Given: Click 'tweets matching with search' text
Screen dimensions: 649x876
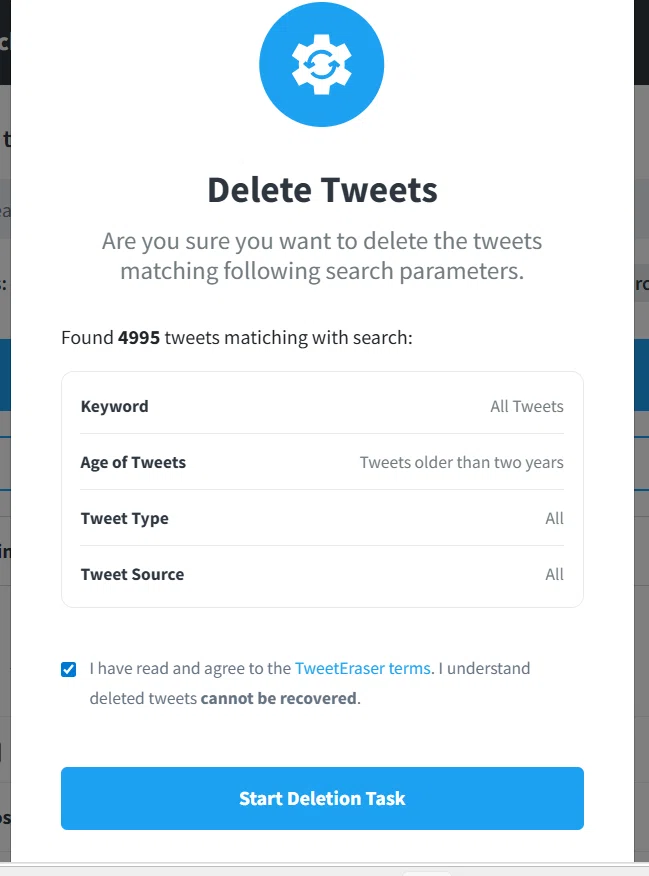Looking at the screenshot, I should (x=288, y=337).
